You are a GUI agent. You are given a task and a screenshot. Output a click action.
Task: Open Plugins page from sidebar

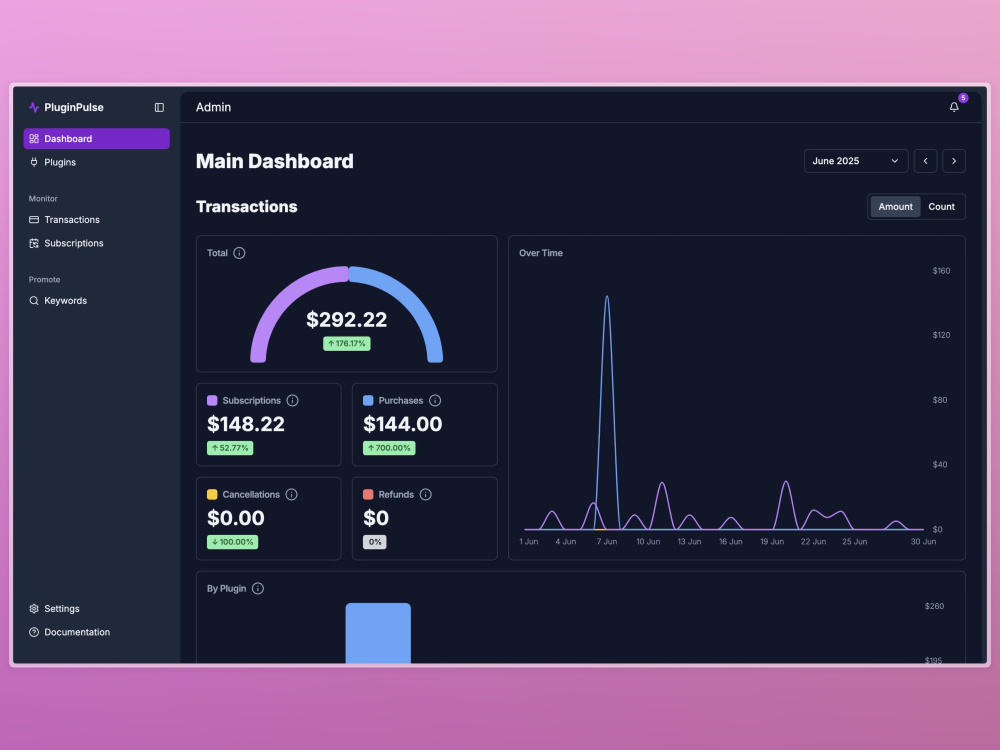[97, 162]
